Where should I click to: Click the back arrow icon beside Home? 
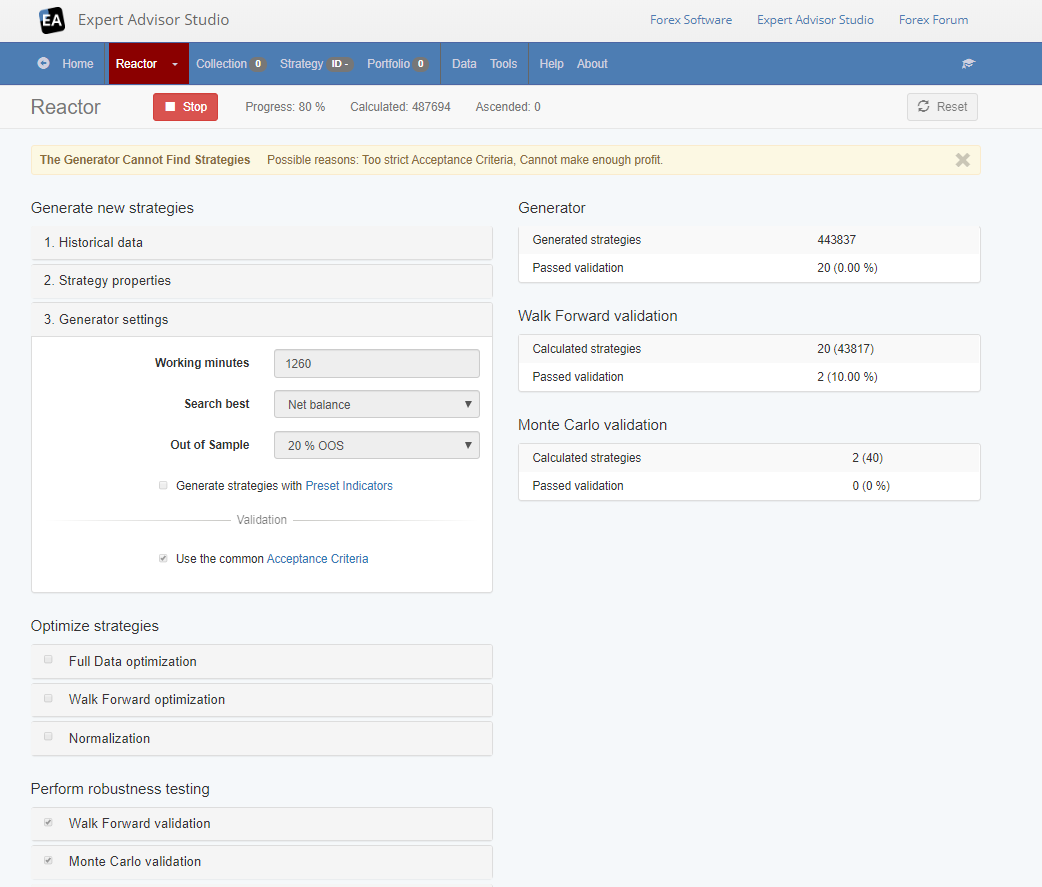(x=43, y=63)
